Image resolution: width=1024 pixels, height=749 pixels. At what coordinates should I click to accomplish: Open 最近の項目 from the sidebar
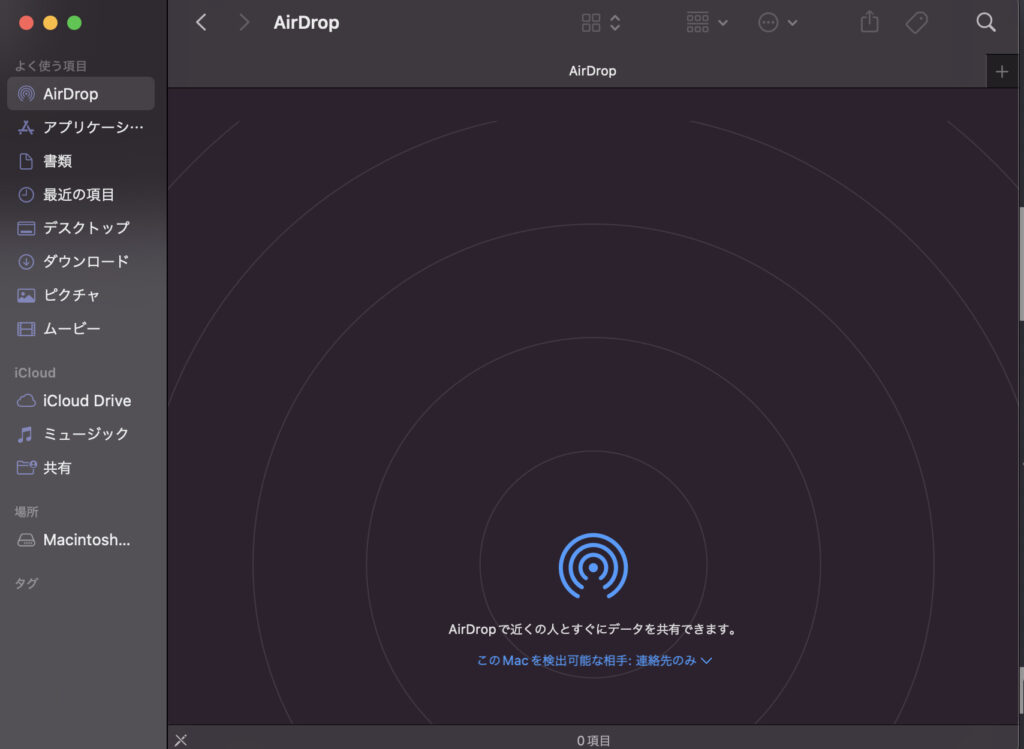81,195
